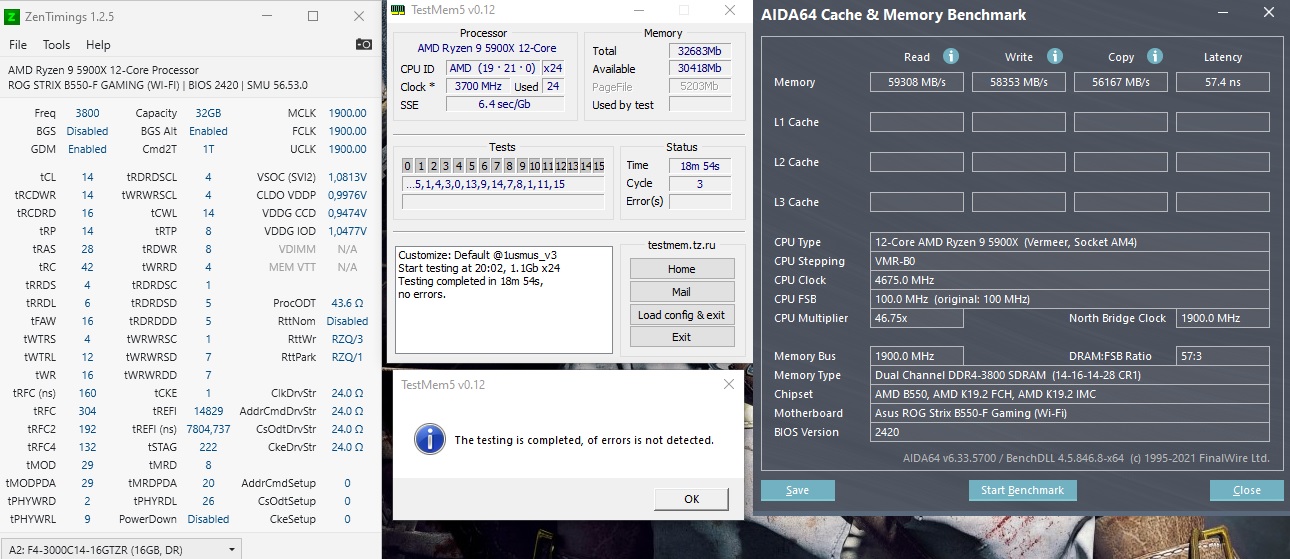This screenshot has height=559, width=1290.
Task: Click the Write info icon in AIDA64
Action: tap(1055, 56)
